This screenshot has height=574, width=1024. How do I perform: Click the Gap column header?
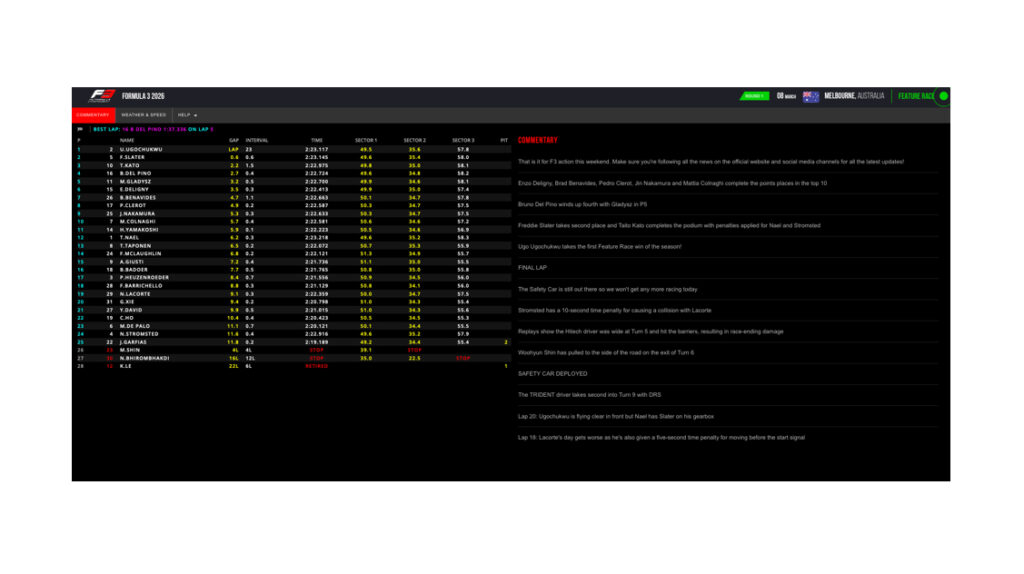pyautogui.click(x=234, y=140)
